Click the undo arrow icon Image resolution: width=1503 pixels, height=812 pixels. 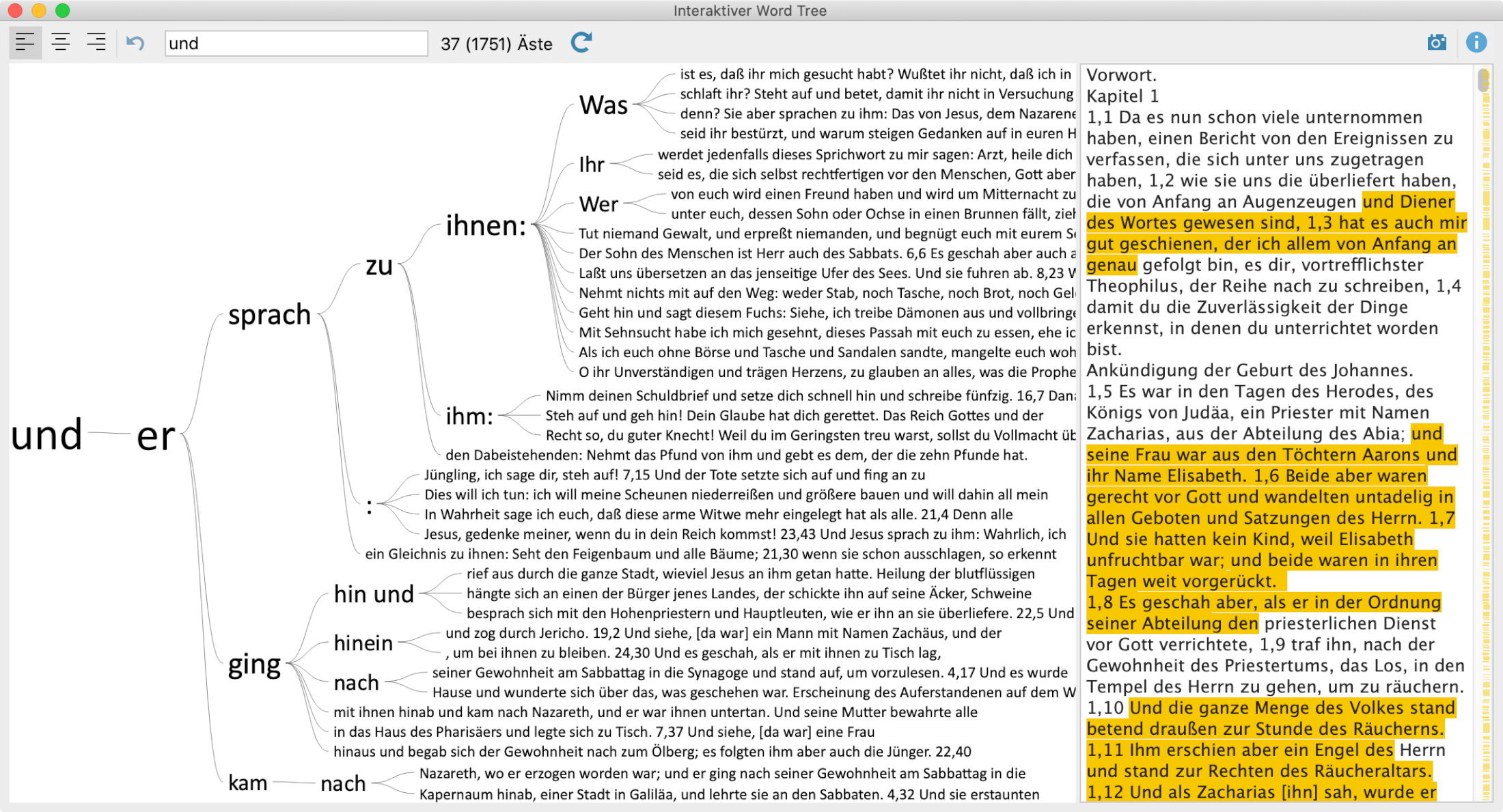(135, 43)
